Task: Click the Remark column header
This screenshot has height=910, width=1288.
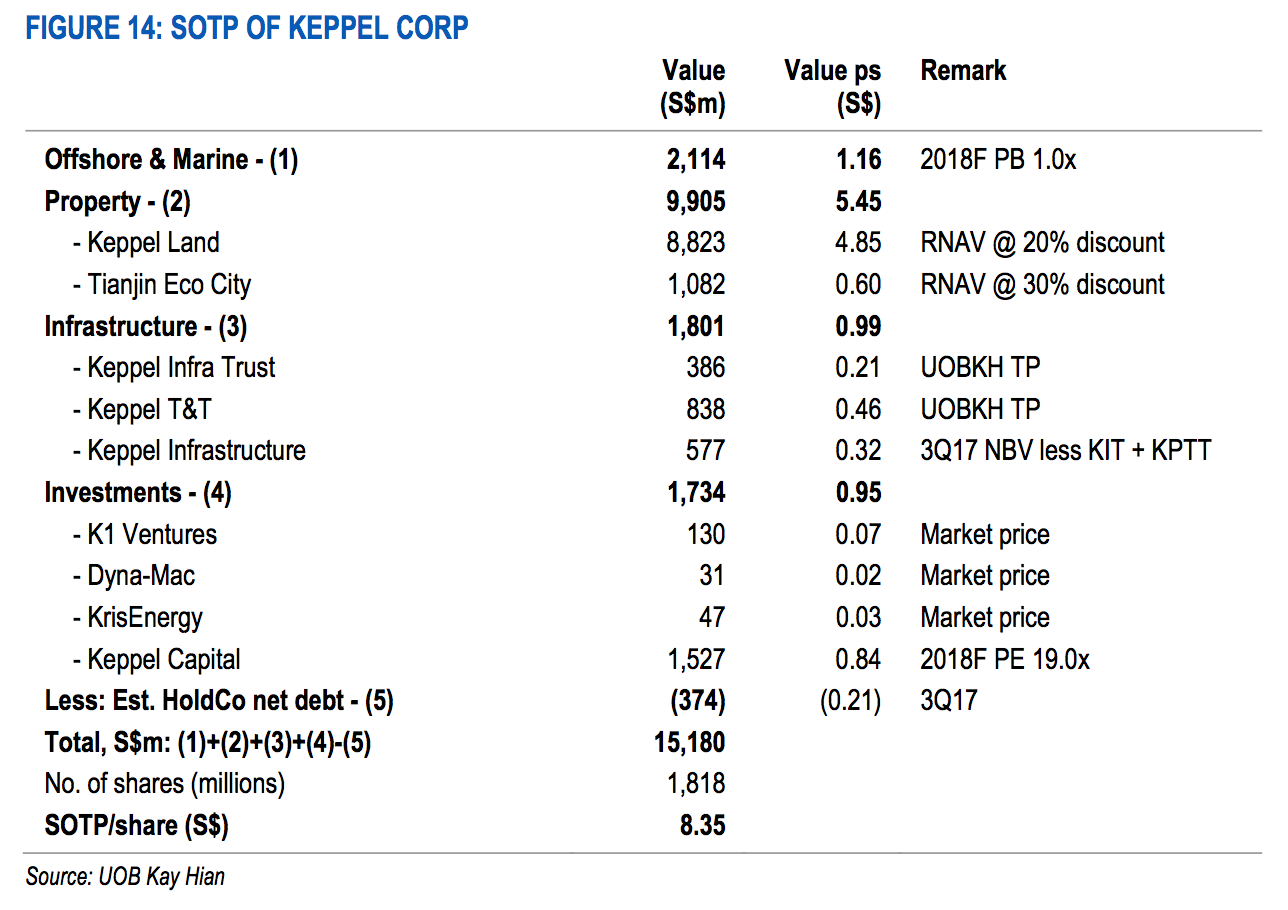Action: (963, 70)
